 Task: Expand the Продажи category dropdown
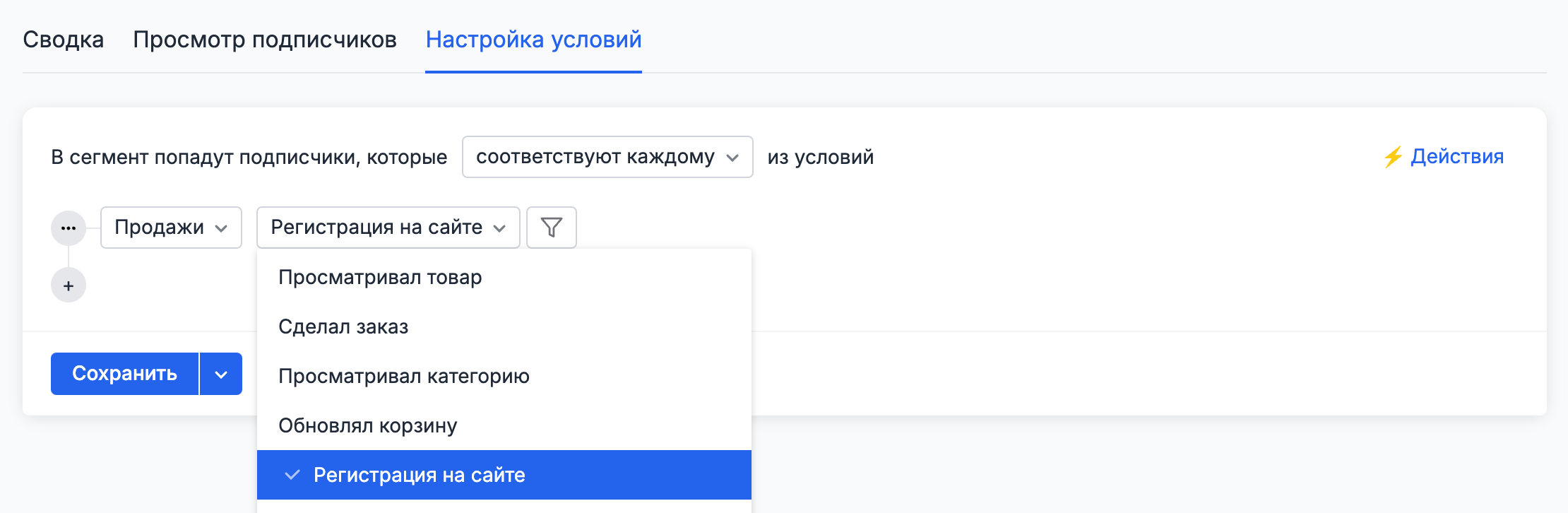tap(171, 228)
